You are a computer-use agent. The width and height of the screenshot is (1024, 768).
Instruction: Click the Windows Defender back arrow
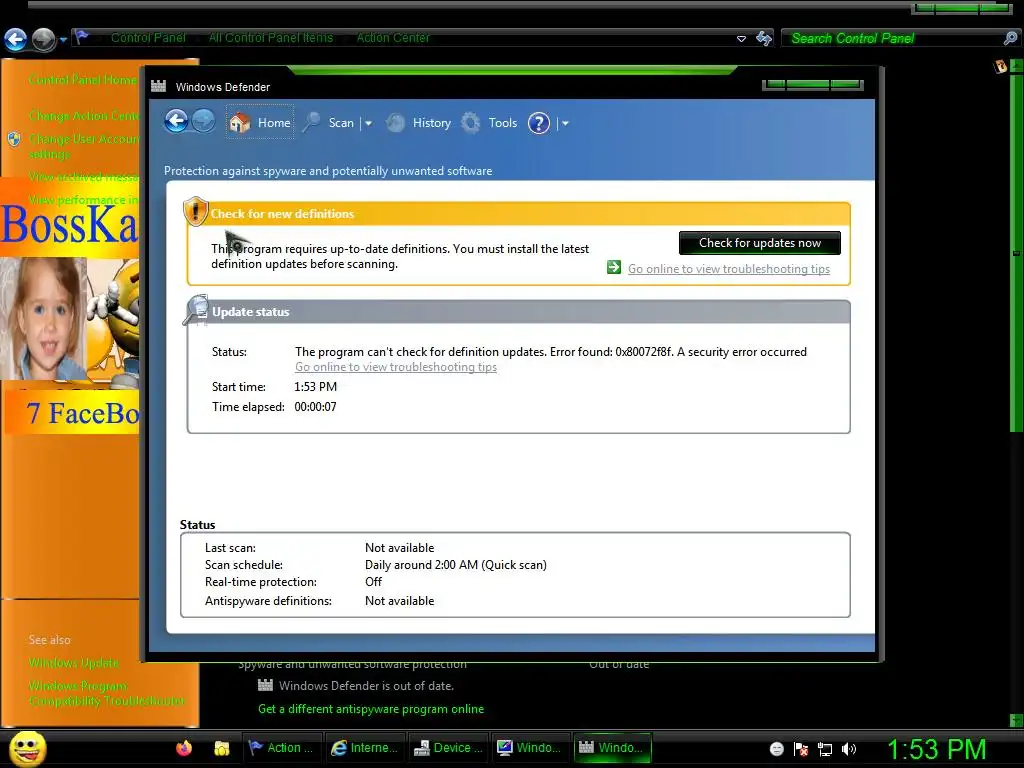click(x=176, y=121)
